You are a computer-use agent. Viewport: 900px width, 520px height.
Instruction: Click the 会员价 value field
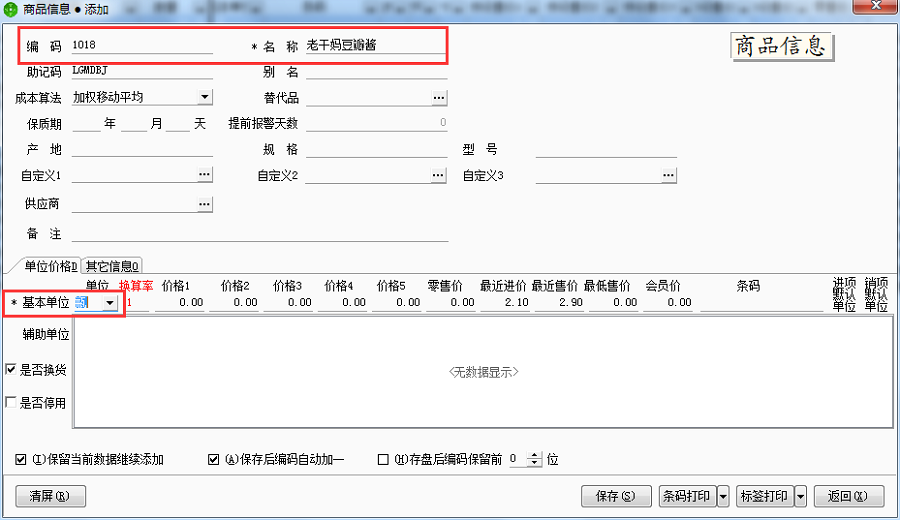pos(668,302)
